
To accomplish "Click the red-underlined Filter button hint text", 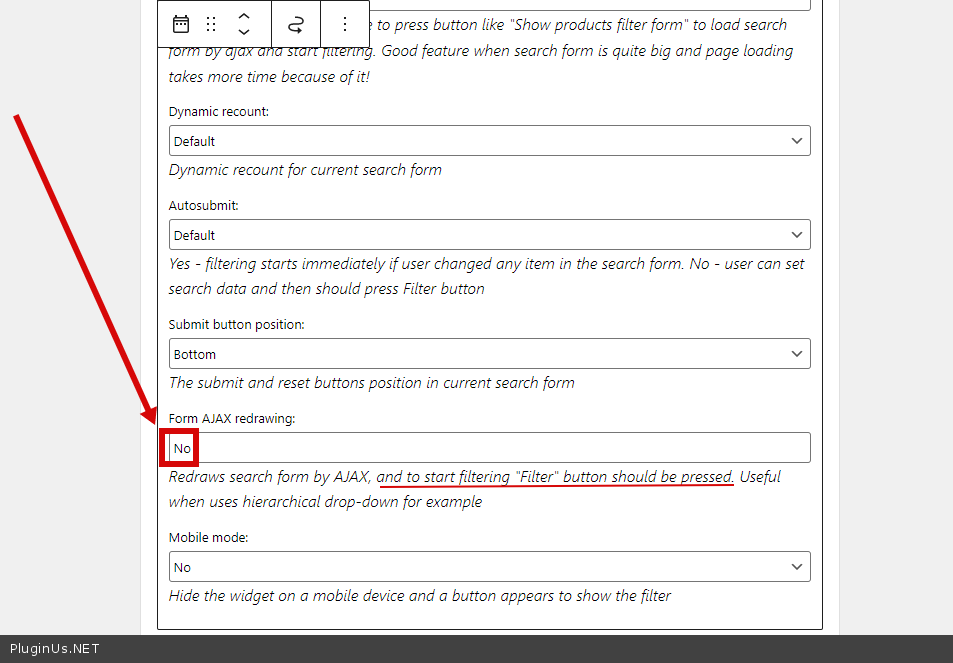I will [x=556, y=477].
